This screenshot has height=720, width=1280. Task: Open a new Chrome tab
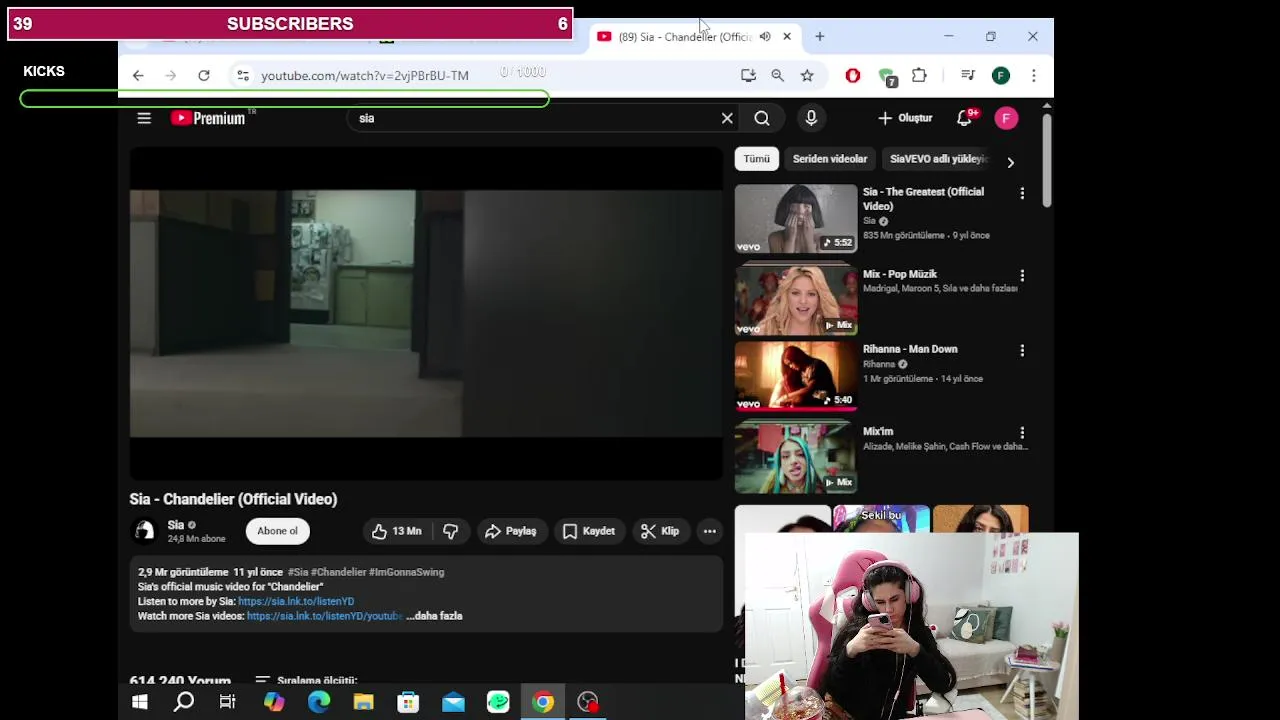coord(819,36)
